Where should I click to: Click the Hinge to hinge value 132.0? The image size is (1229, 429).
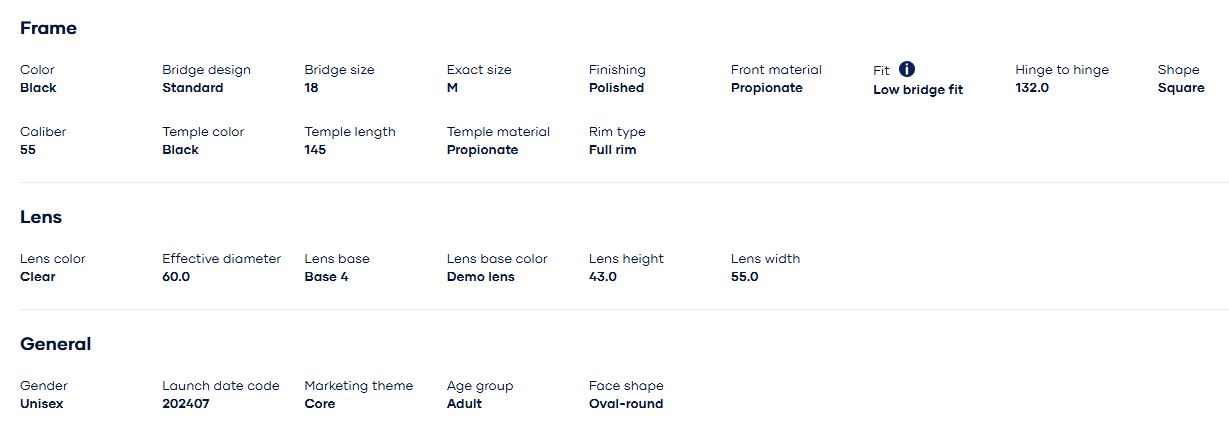tap(1032, 88)
